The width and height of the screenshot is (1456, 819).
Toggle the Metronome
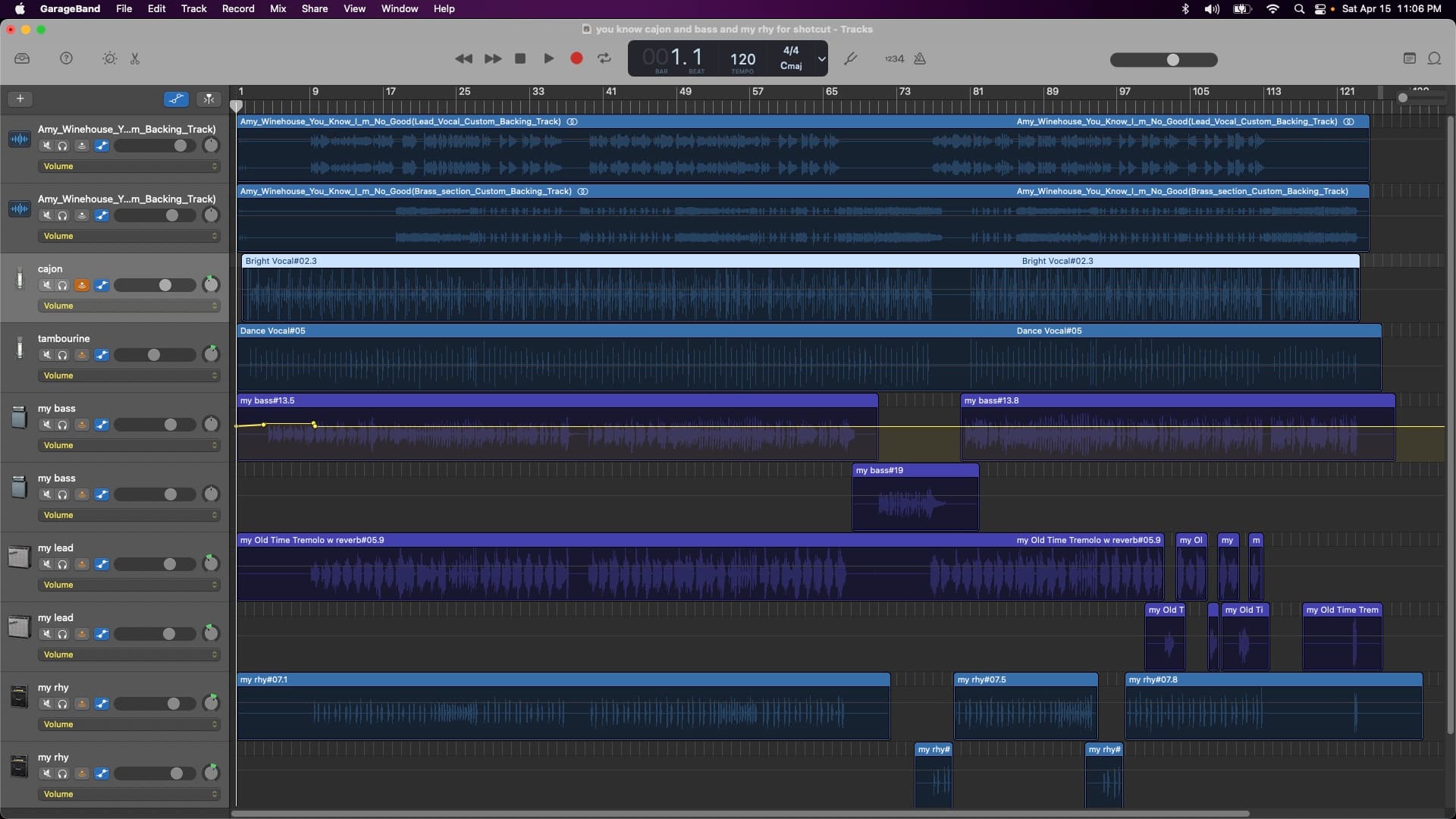(920, 58)
